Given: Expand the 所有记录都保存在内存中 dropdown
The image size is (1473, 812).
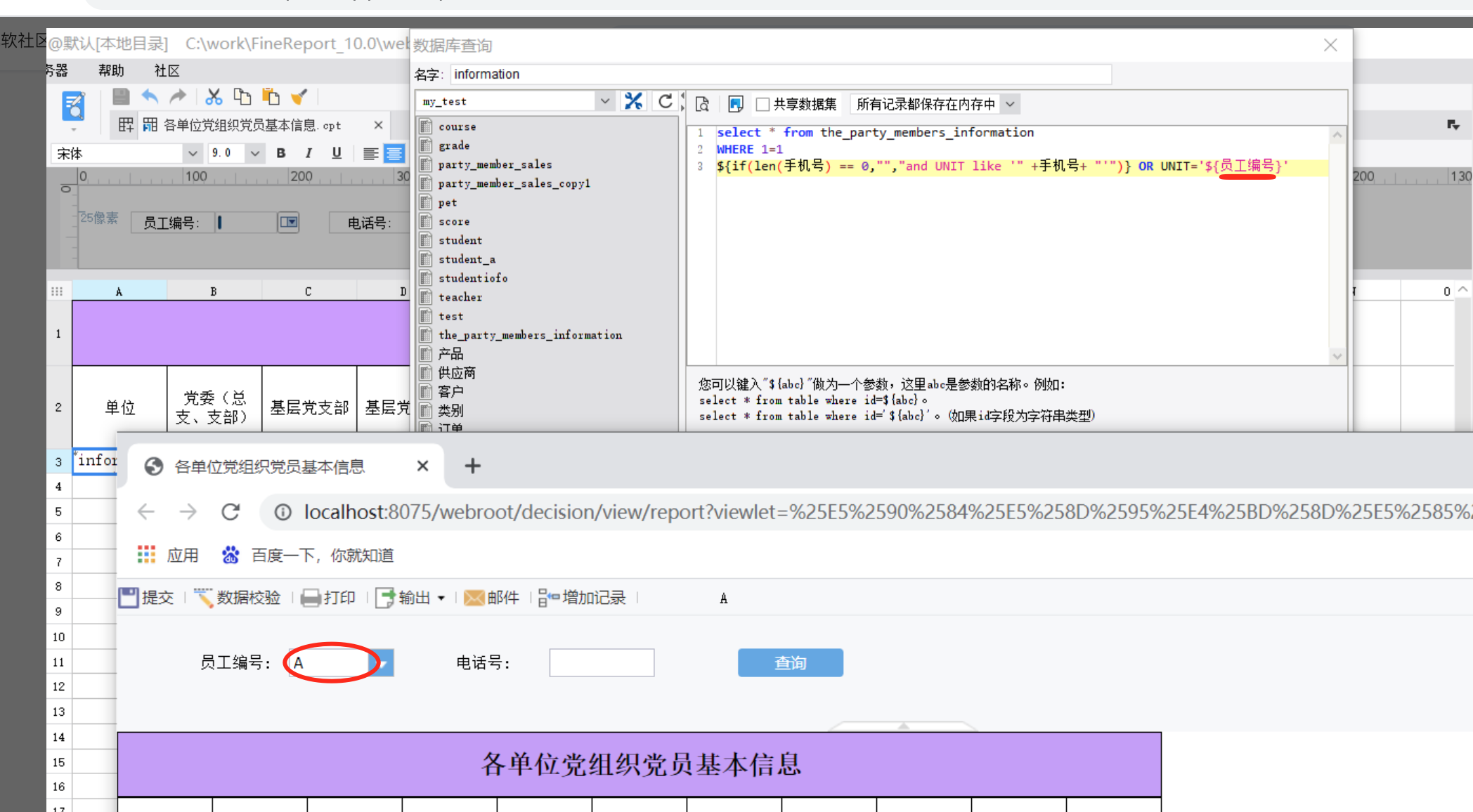Looking at the screenshot, I should [x=935, y=105].
